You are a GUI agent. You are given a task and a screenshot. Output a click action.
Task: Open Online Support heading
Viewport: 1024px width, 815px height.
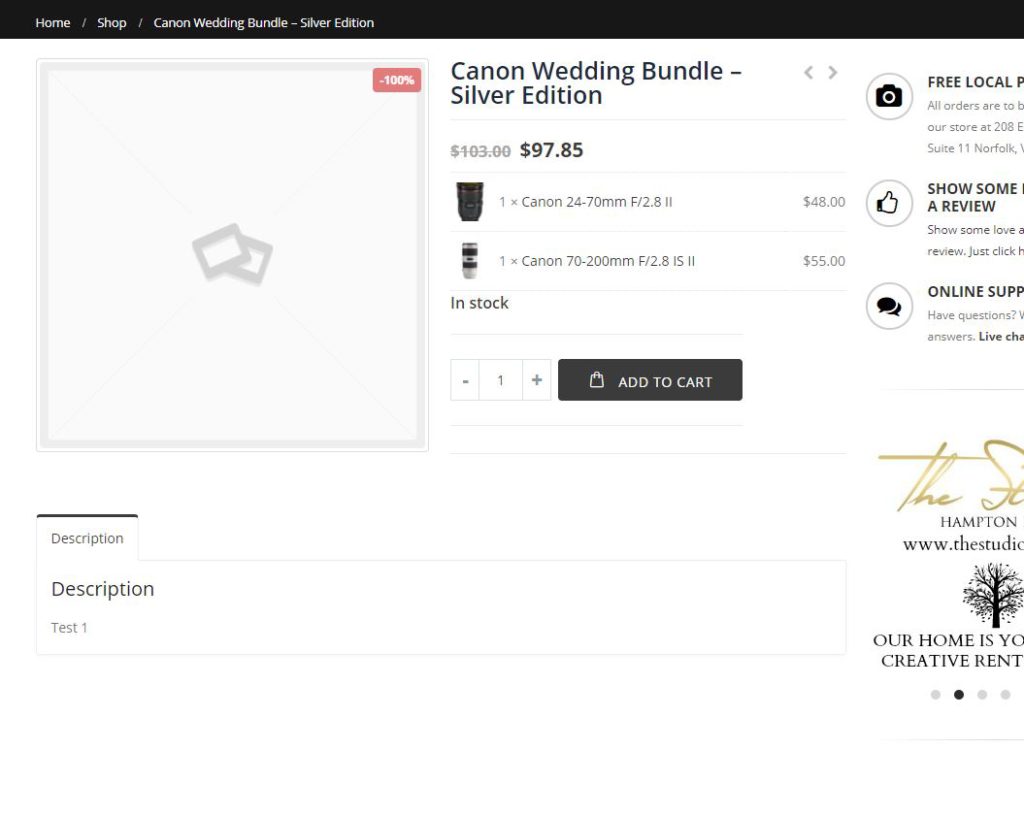point(976,292)
